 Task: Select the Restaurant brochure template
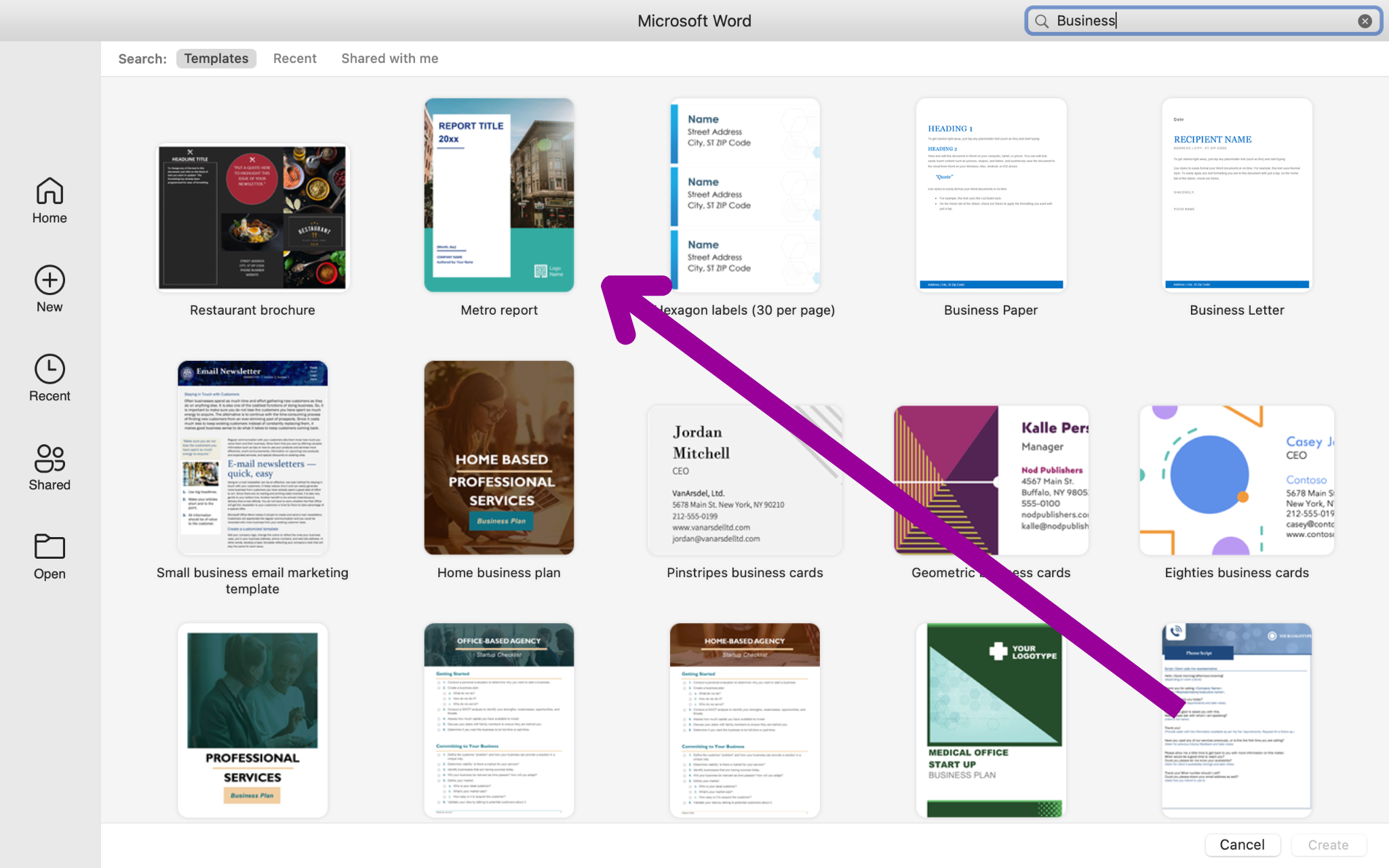coord(252,217)
